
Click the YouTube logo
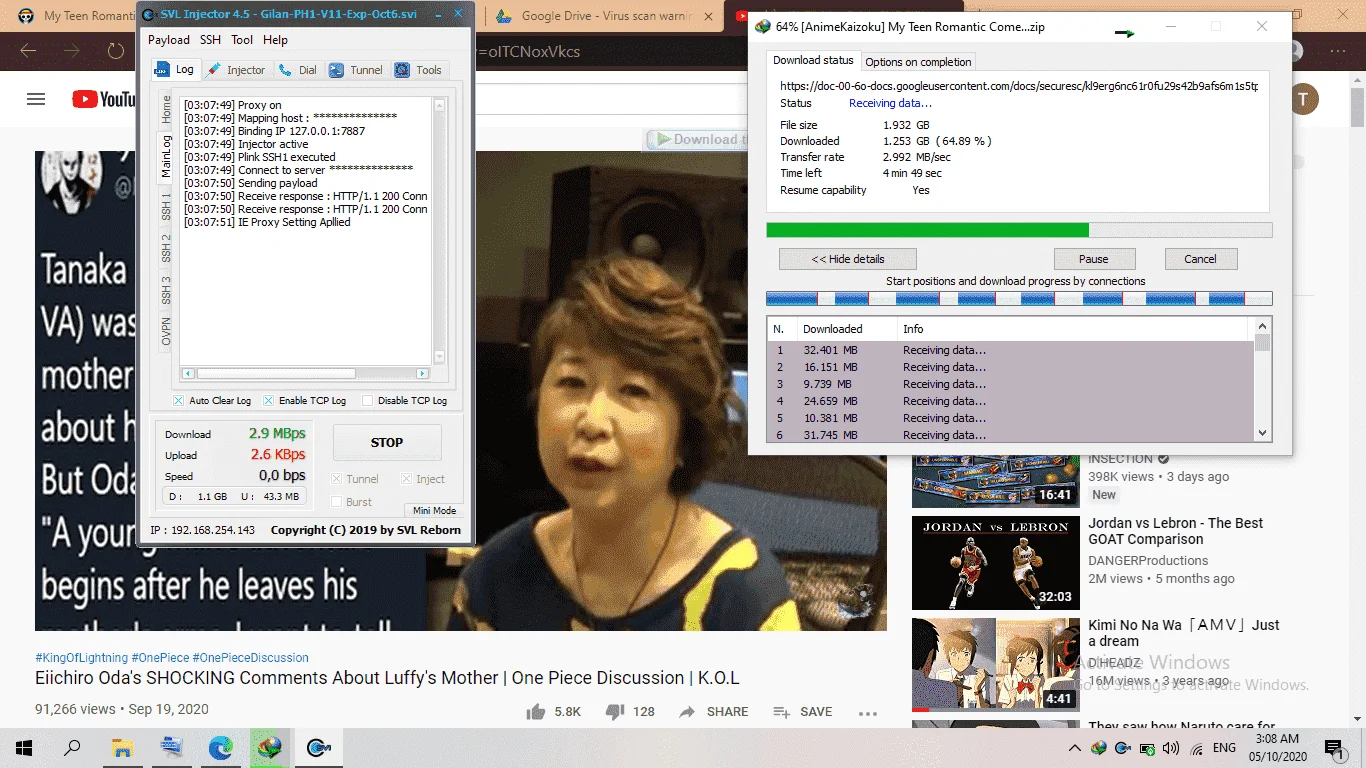tap(104, 99)
